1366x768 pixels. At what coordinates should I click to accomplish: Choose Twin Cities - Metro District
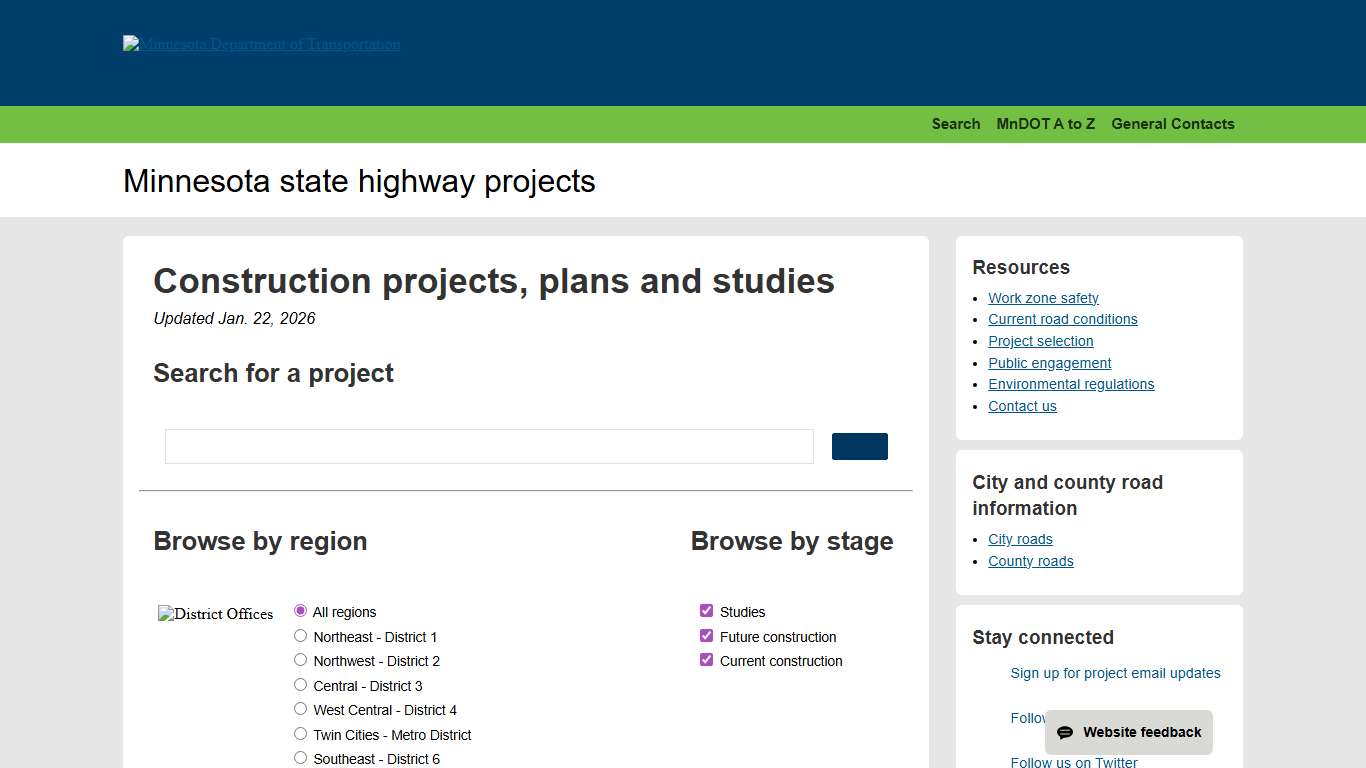(x=300, y=733)
